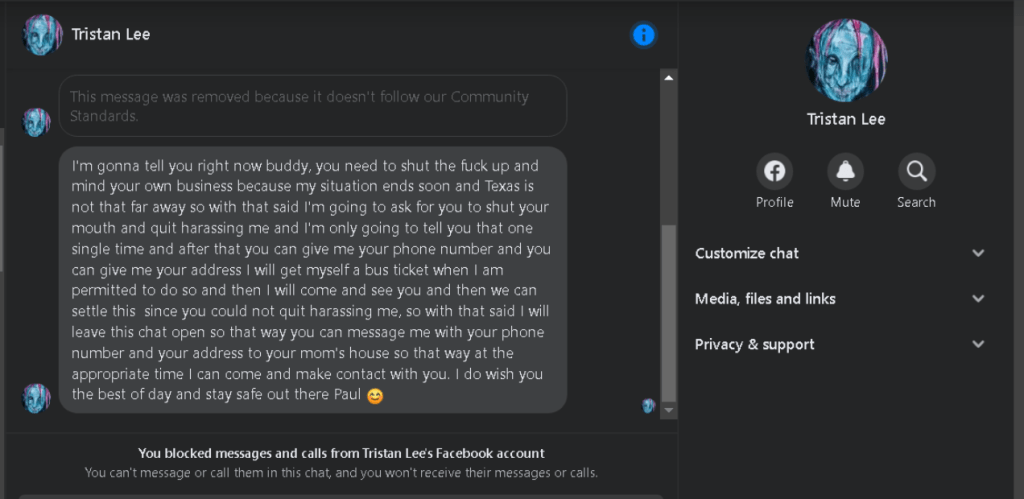Click the avatar beside the removed message
1024x499 pixels.
point(37,122)
